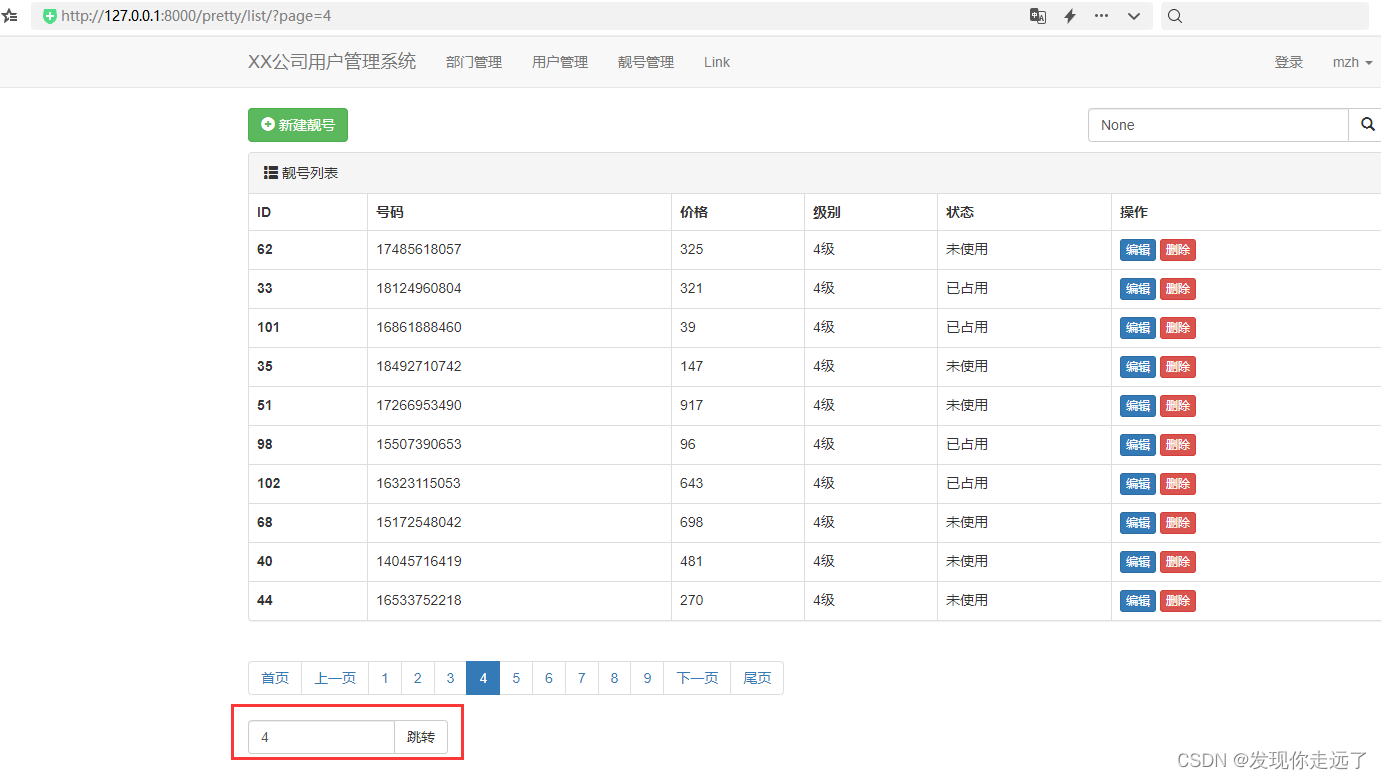Open the three-dots more options icon
The image size is (1381, 779).
(1101, 16)
